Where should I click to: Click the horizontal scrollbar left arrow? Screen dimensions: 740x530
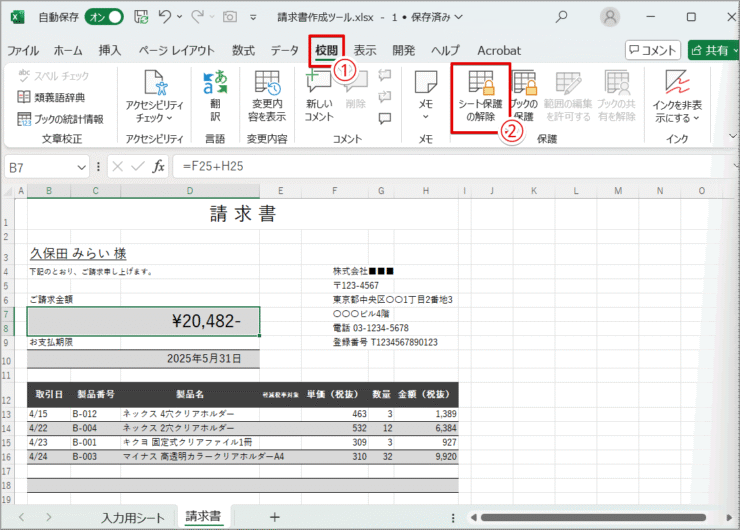pyautogui.click(x=473, y=518)
